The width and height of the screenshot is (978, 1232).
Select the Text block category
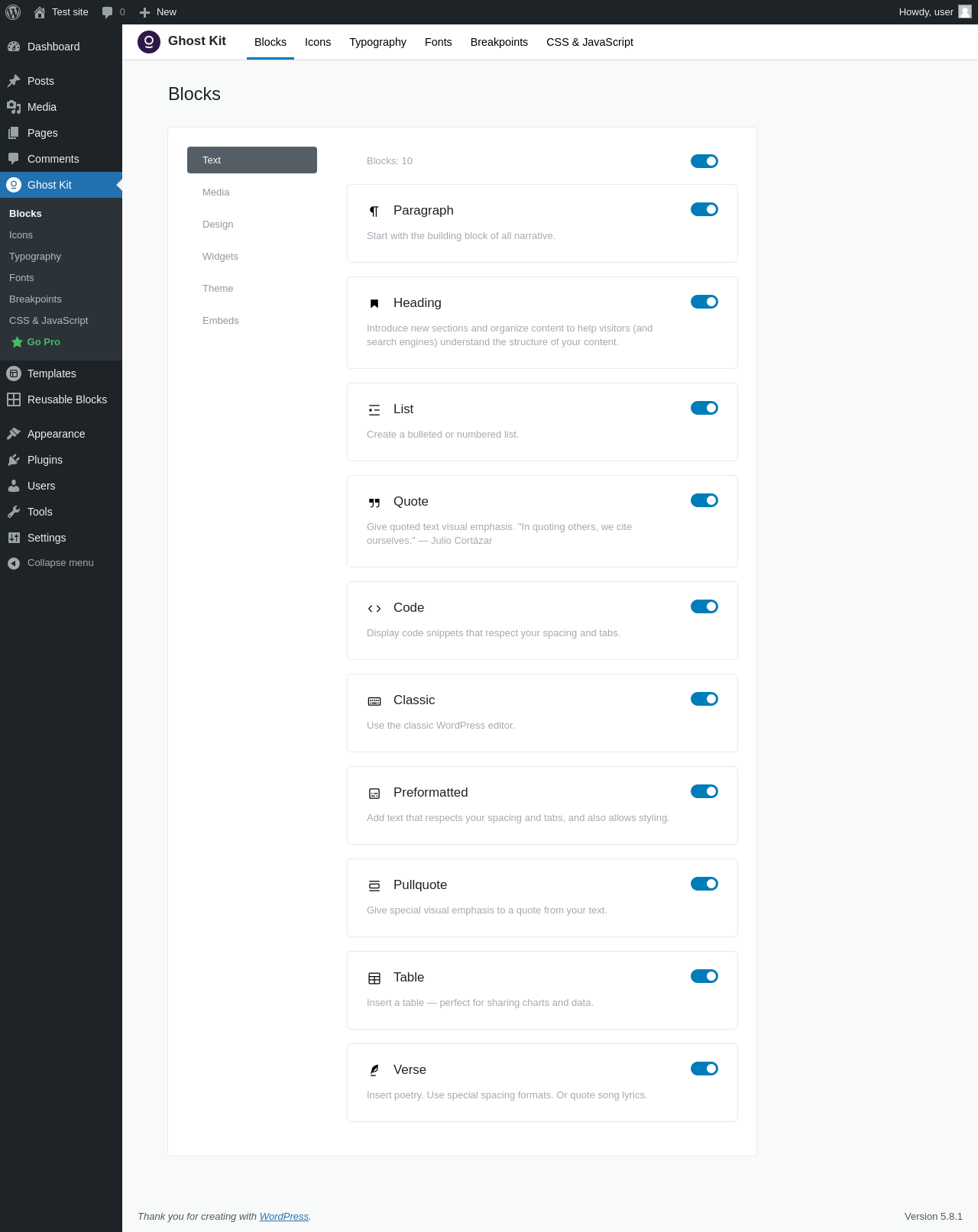click(x=252, y=160)
